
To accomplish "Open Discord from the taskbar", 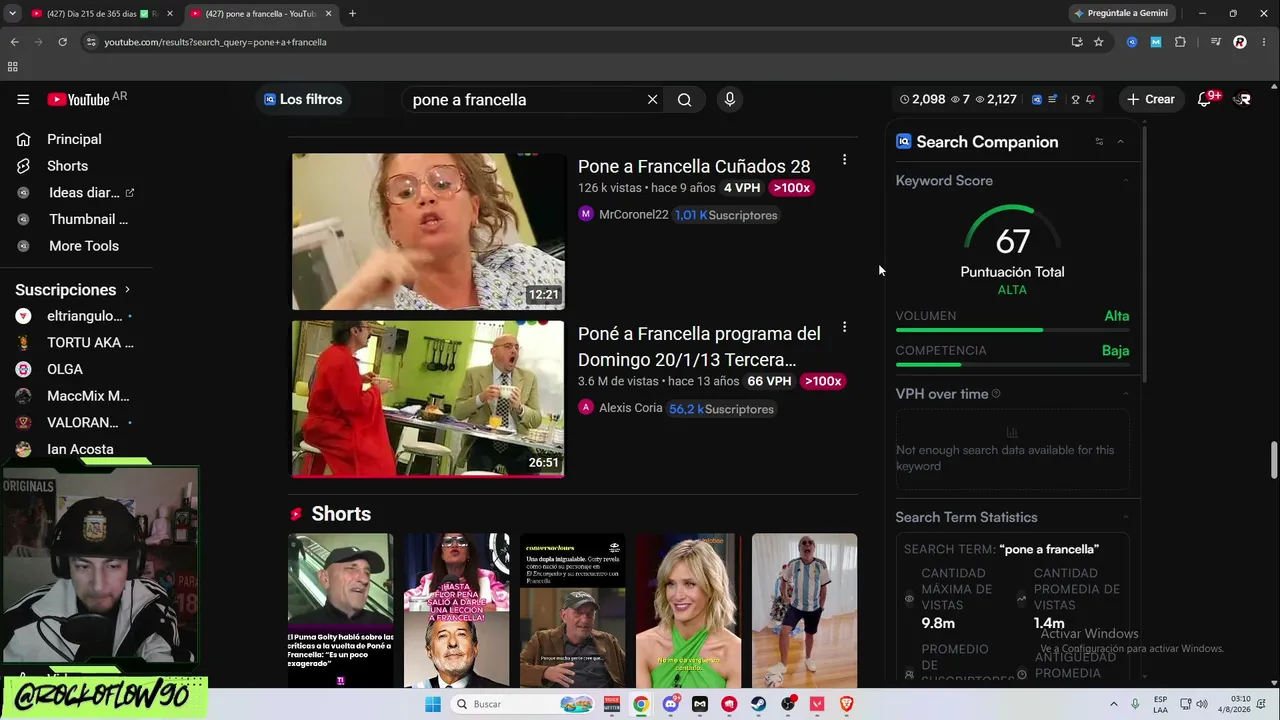I will click(x=671, y=704).
